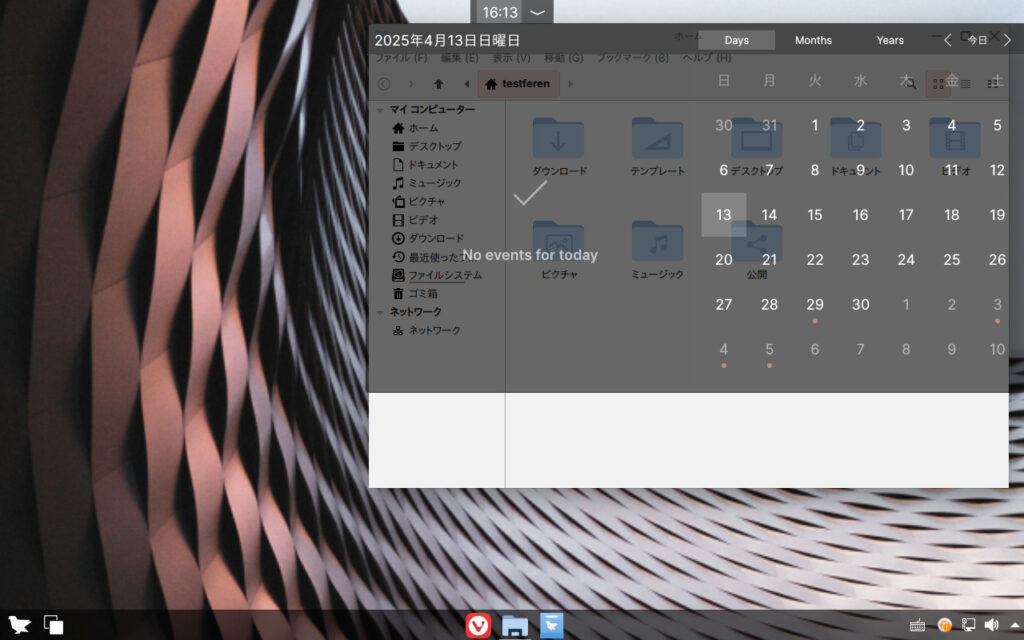Open the orange update notifier tray icon

944,626
